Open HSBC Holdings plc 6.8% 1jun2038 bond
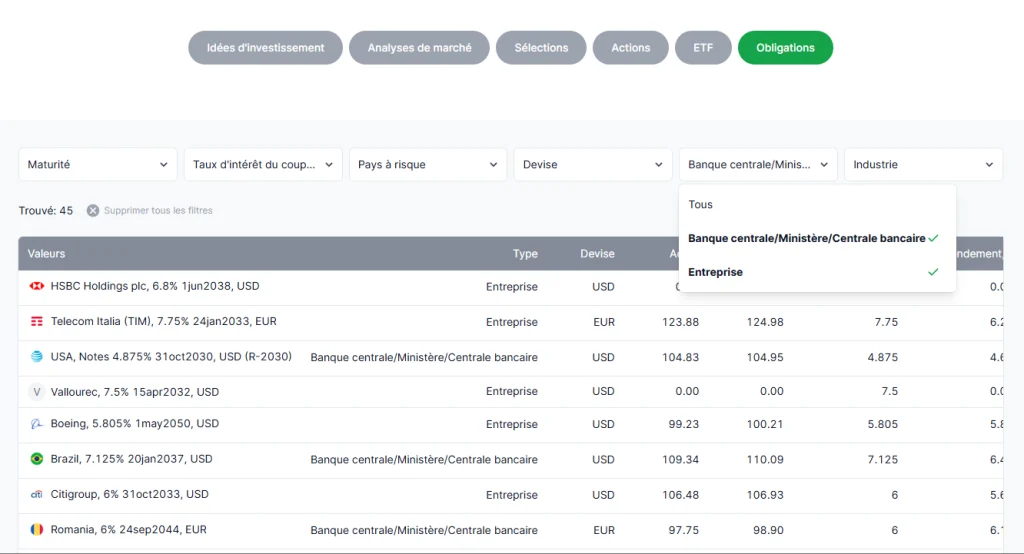This screenshot has height=554, width=1024. [x=155, y=286]
